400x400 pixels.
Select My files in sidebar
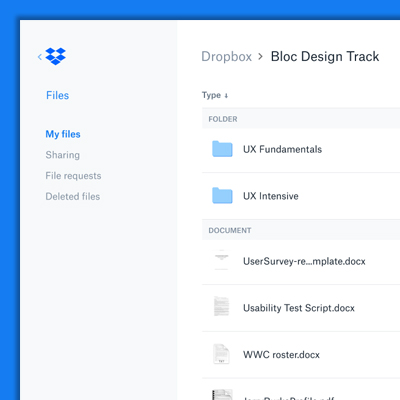63,134
